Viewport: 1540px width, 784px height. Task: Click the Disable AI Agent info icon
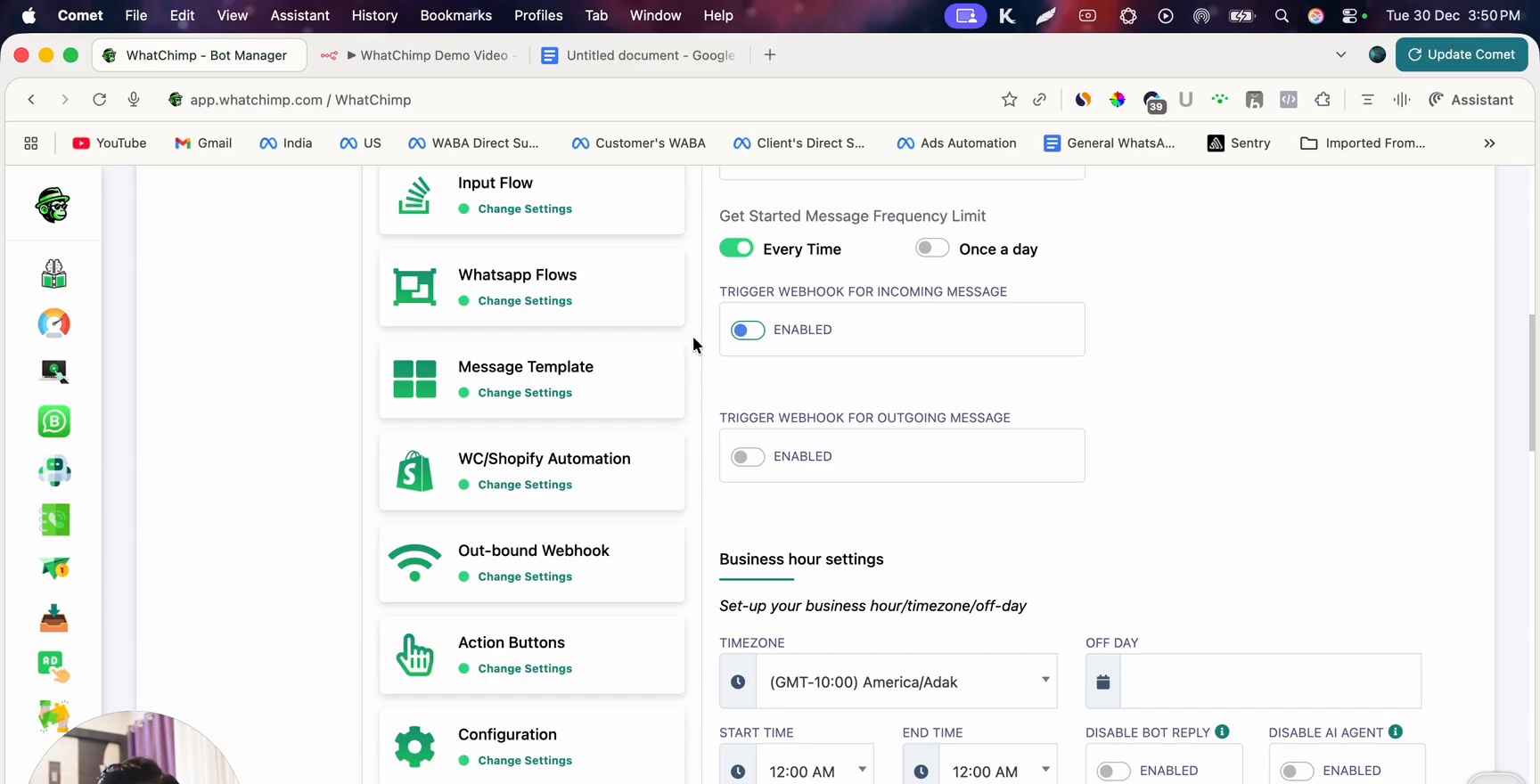click(1396, 731)
